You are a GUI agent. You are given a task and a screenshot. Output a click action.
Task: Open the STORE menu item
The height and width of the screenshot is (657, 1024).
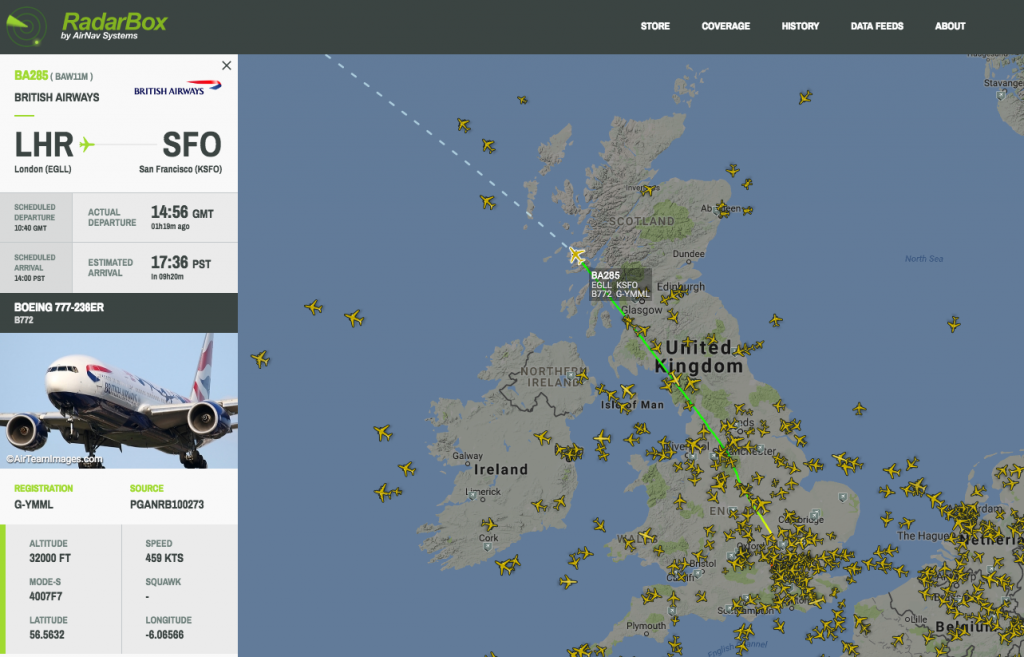point(655,26)
